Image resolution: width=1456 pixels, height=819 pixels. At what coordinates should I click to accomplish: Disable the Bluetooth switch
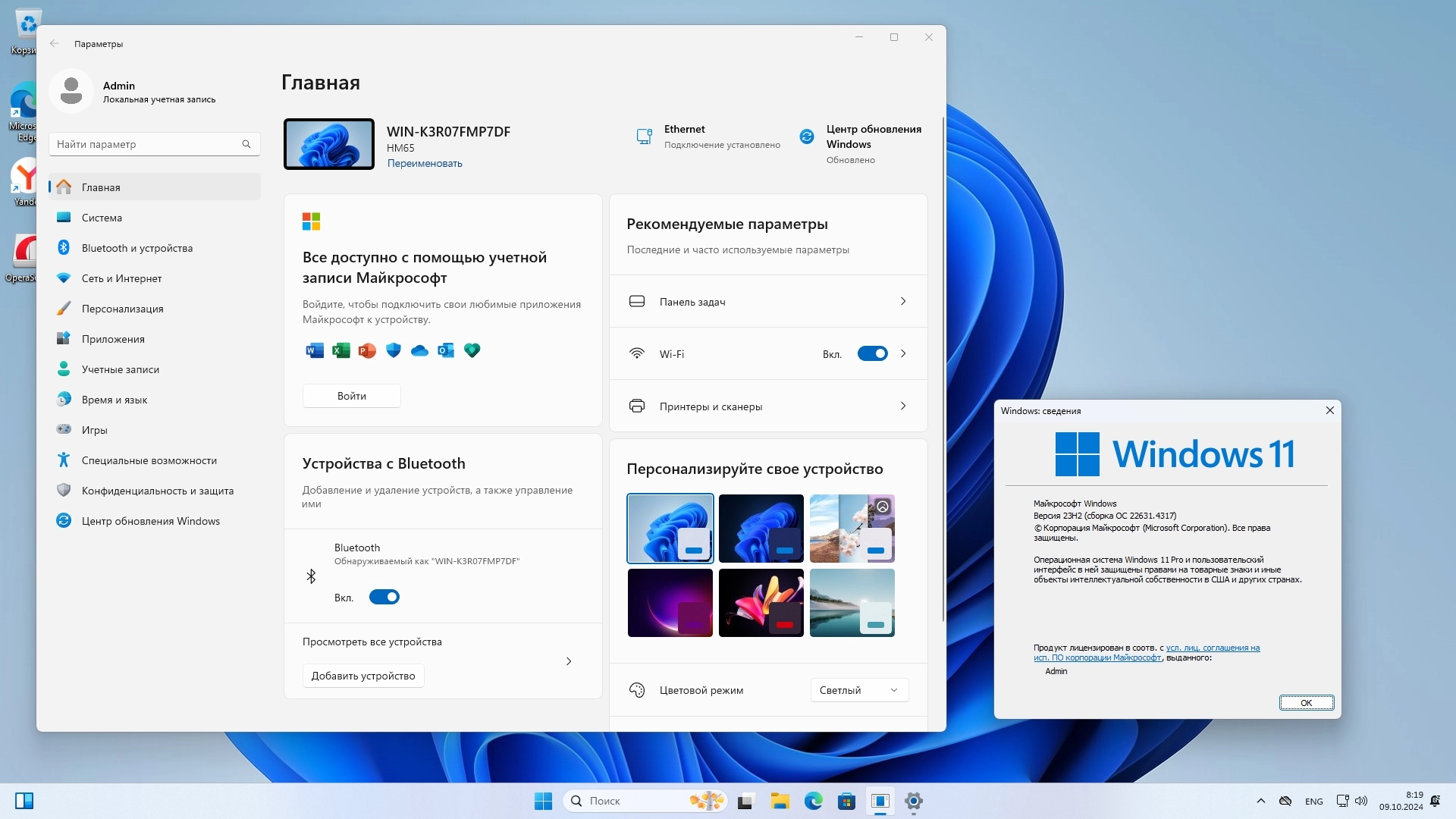coord(384,598)
